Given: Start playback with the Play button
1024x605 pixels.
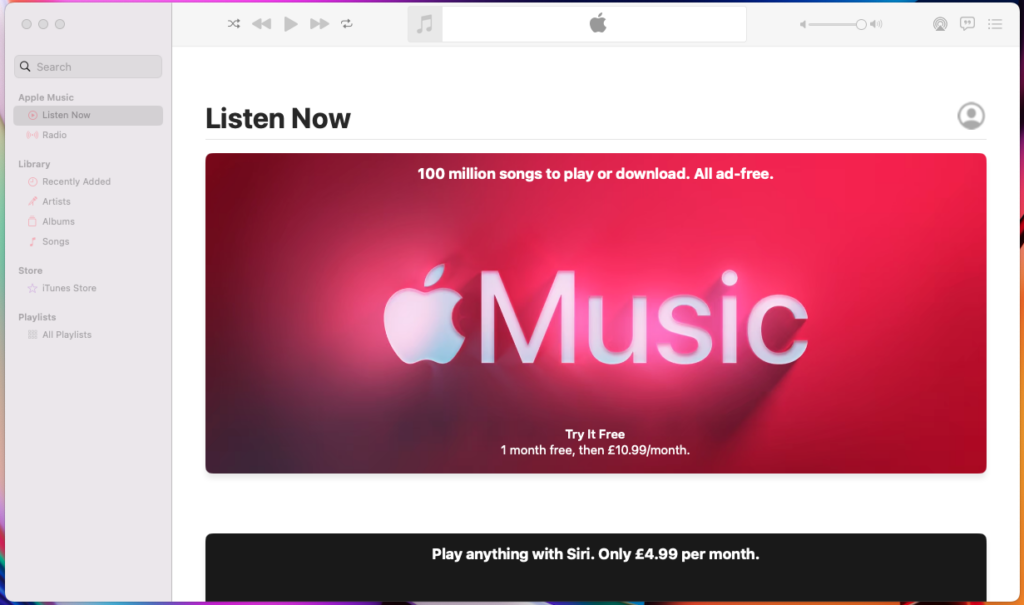Looking at the screenshot, I should coord(291,24).
